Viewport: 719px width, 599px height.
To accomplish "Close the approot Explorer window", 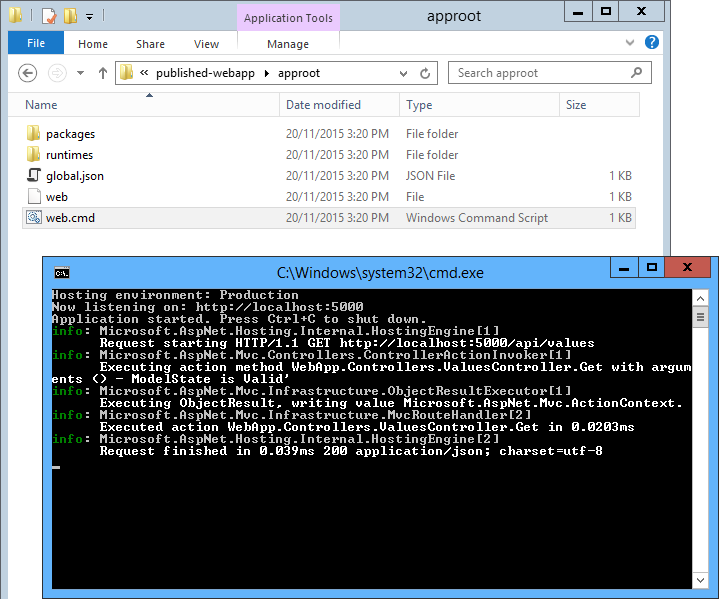I will click(x=642, y=11).
